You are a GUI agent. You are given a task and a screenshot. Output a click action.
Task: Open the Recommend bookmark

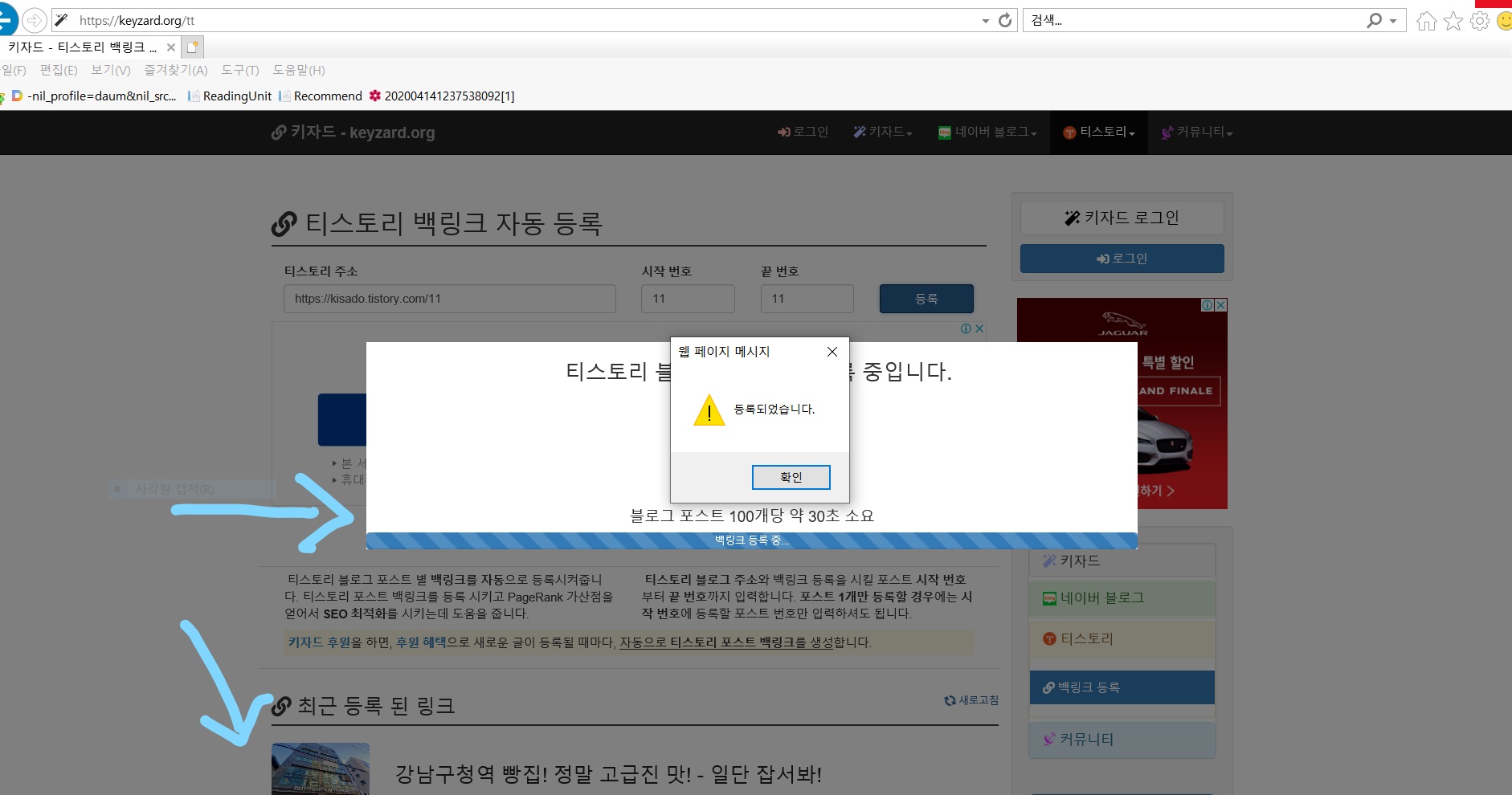click(x=321, y=96)
